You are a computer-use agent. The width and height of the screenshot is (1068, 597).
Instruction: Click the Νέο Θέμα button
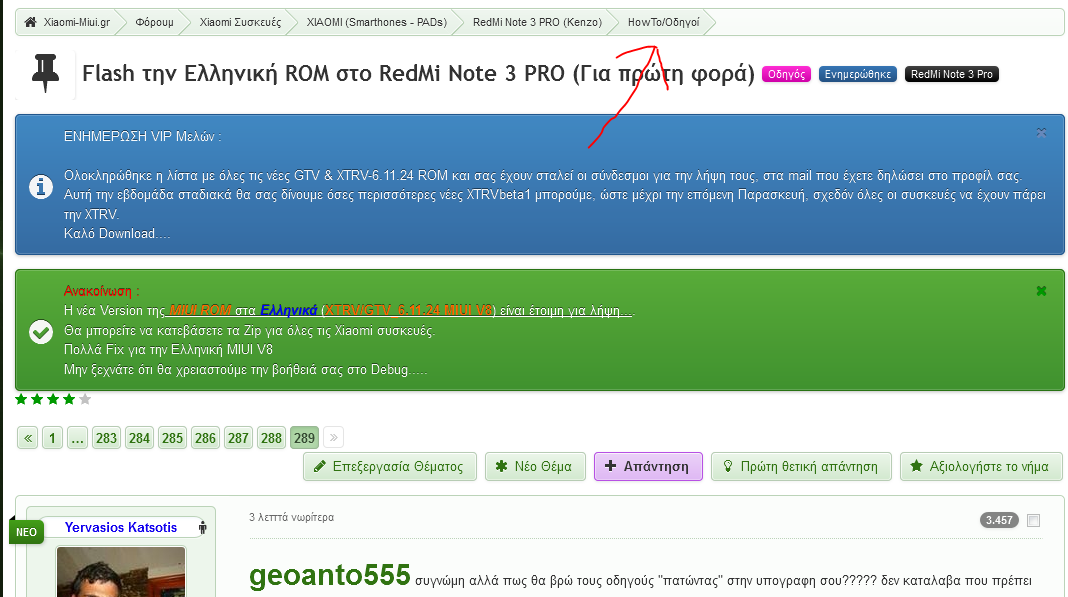pyautogui.click(x=535, y=467)
